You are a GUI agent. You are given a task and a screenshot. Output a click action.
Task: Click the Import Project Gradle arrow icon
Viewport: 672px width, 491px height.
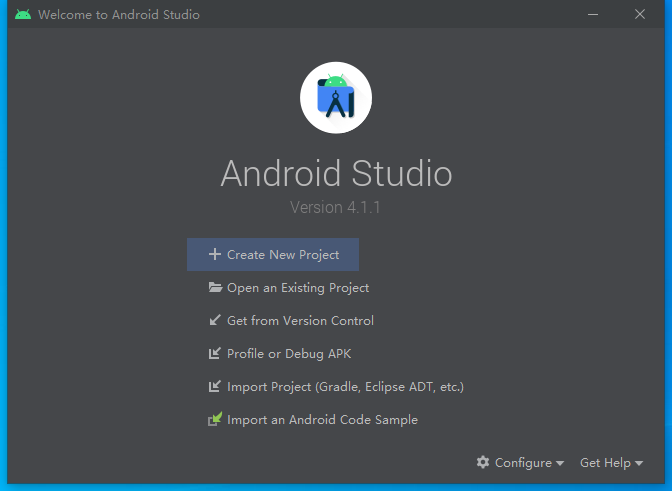[215, 386]
